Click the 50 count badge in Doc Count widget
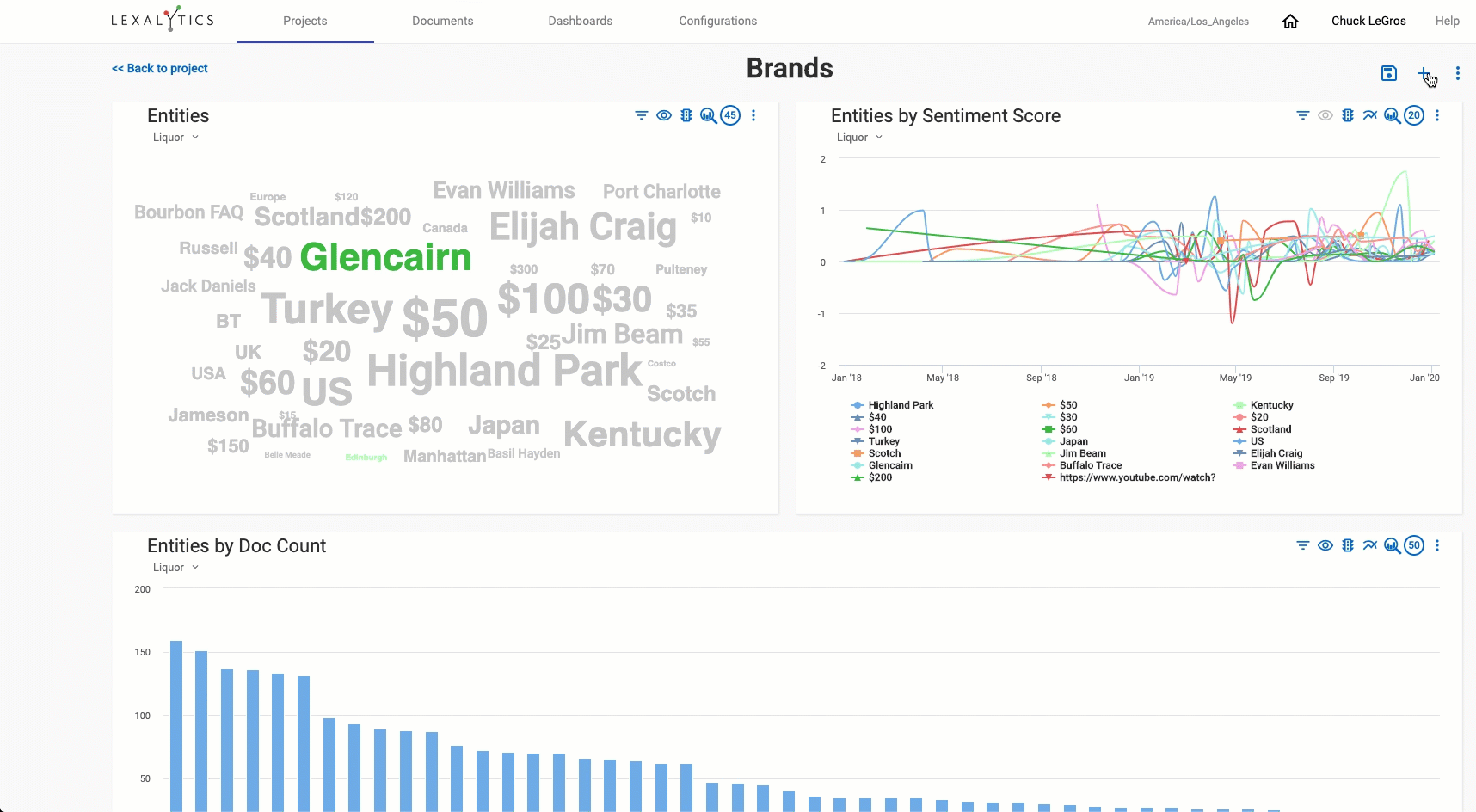1476x812 pixels. (1414, 545)
